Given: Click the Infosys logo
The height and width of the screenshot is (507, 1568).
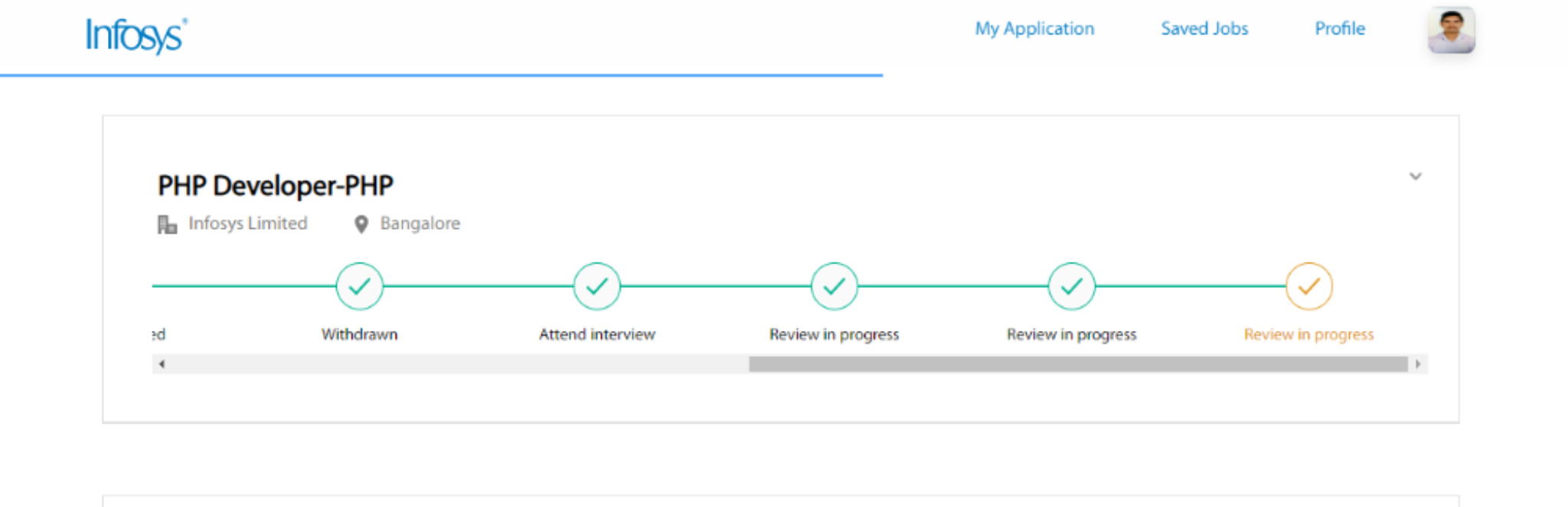Looking at the screenshot, I should pyautogui.click(x=136, y=35).
